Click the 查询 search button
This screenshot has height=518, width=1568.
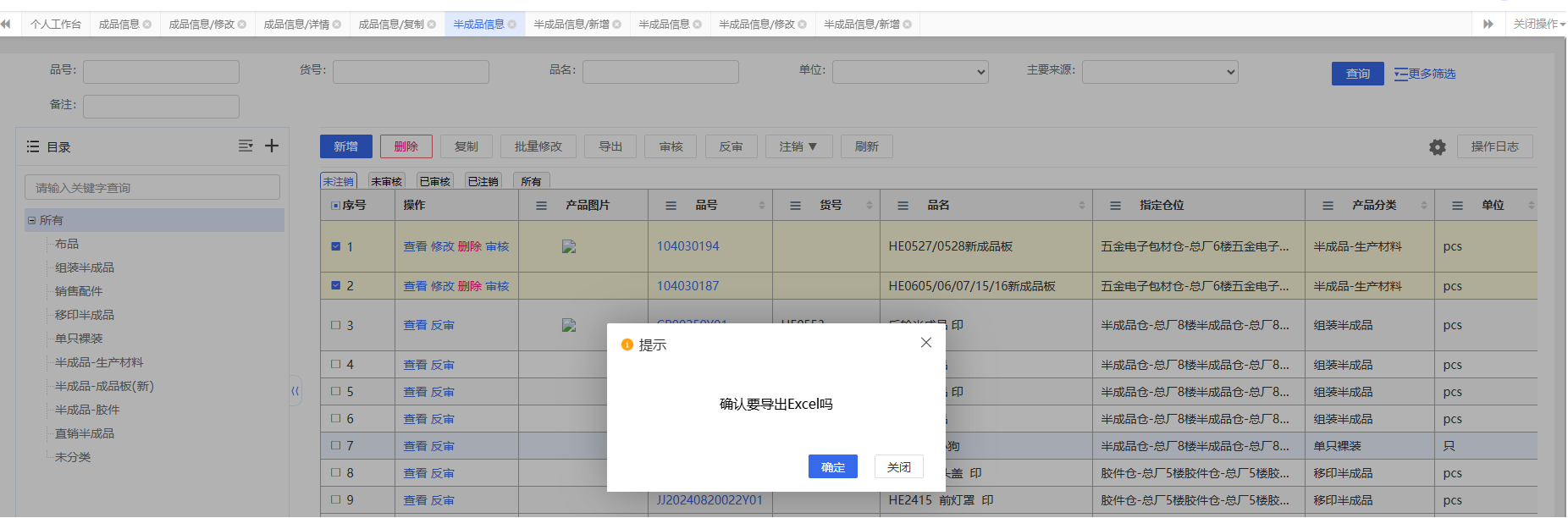click(1358, 74)
